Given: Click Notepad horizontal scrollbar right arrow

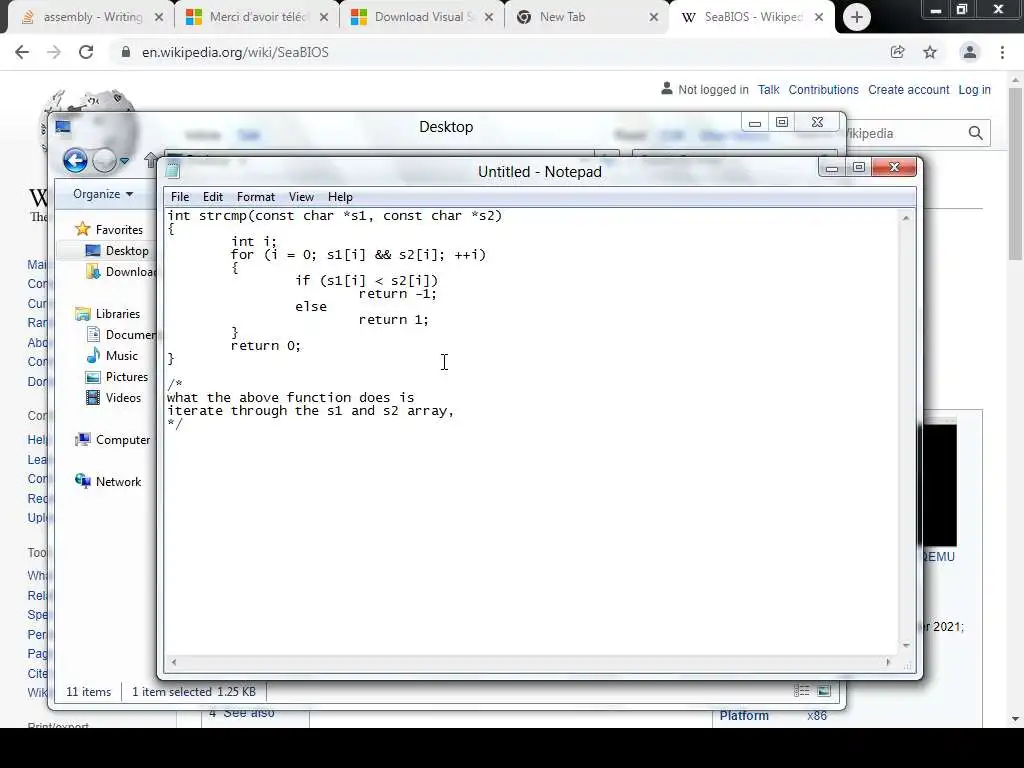Looking at the screenshot, I should [888, 662].
